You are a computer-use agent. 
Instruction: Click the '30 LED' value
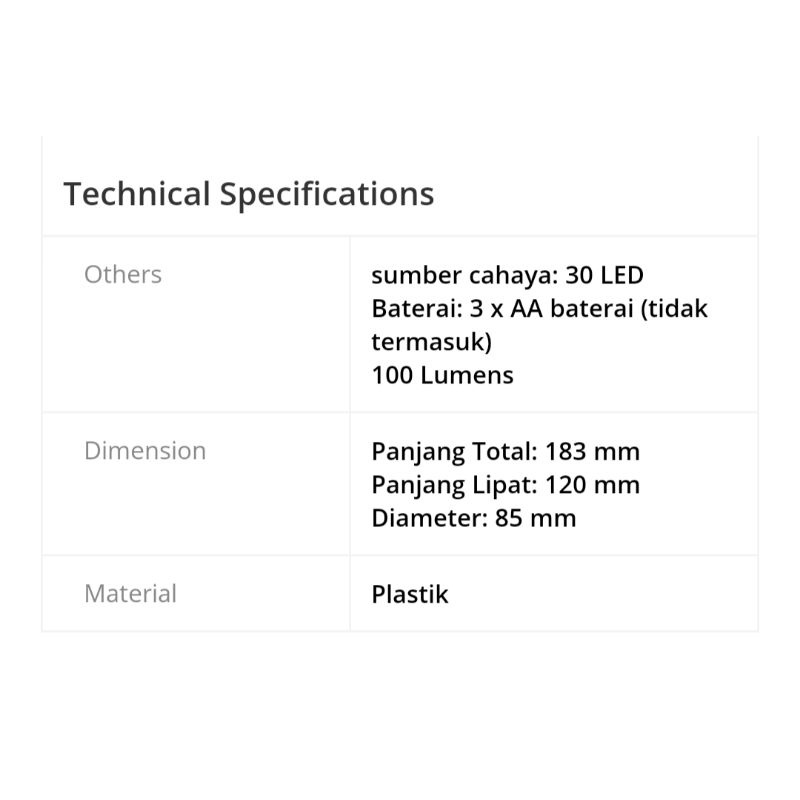604,275
